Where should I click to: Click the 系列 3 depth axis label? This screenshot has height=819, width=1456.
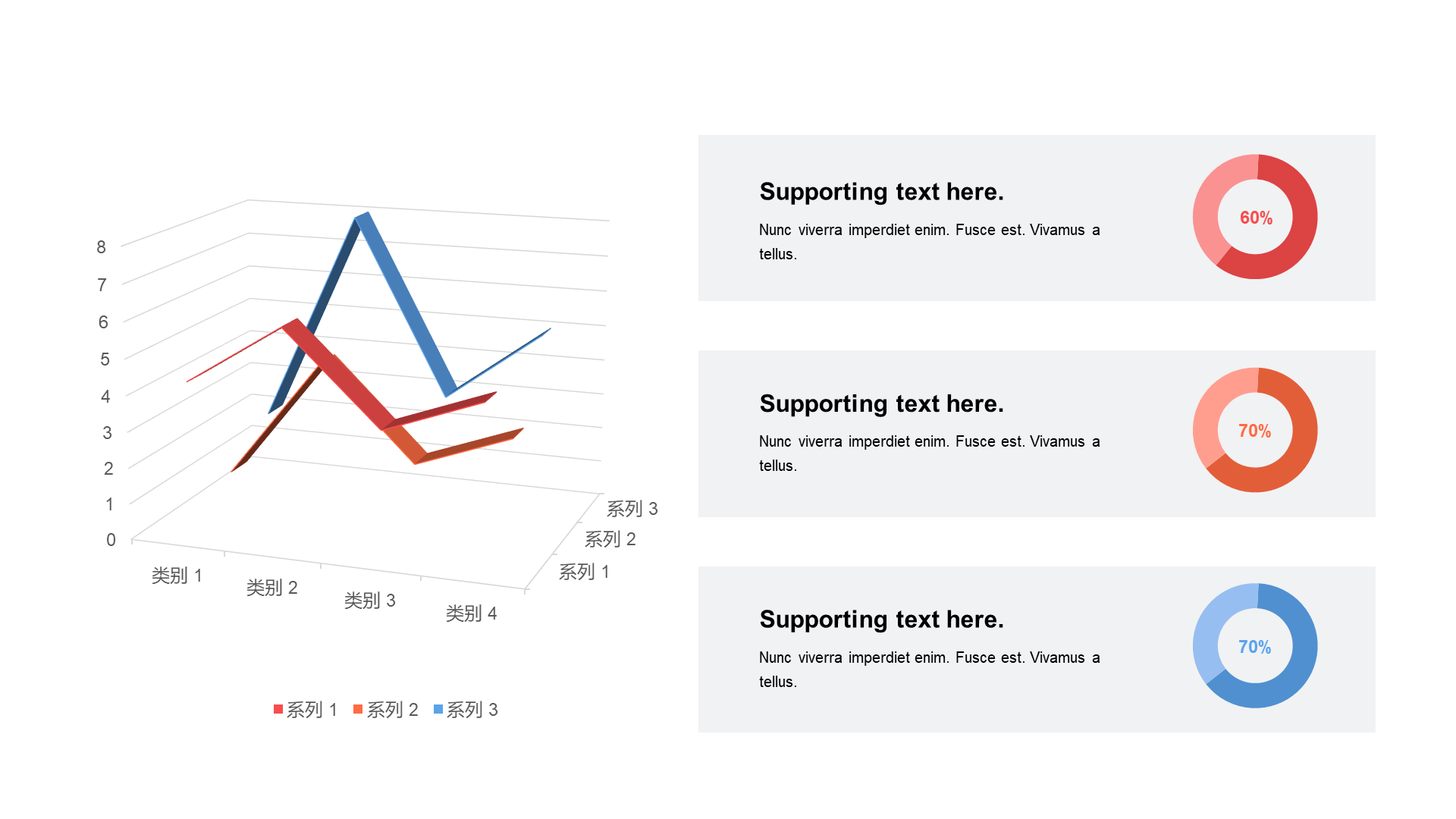(x=632, y=509)
